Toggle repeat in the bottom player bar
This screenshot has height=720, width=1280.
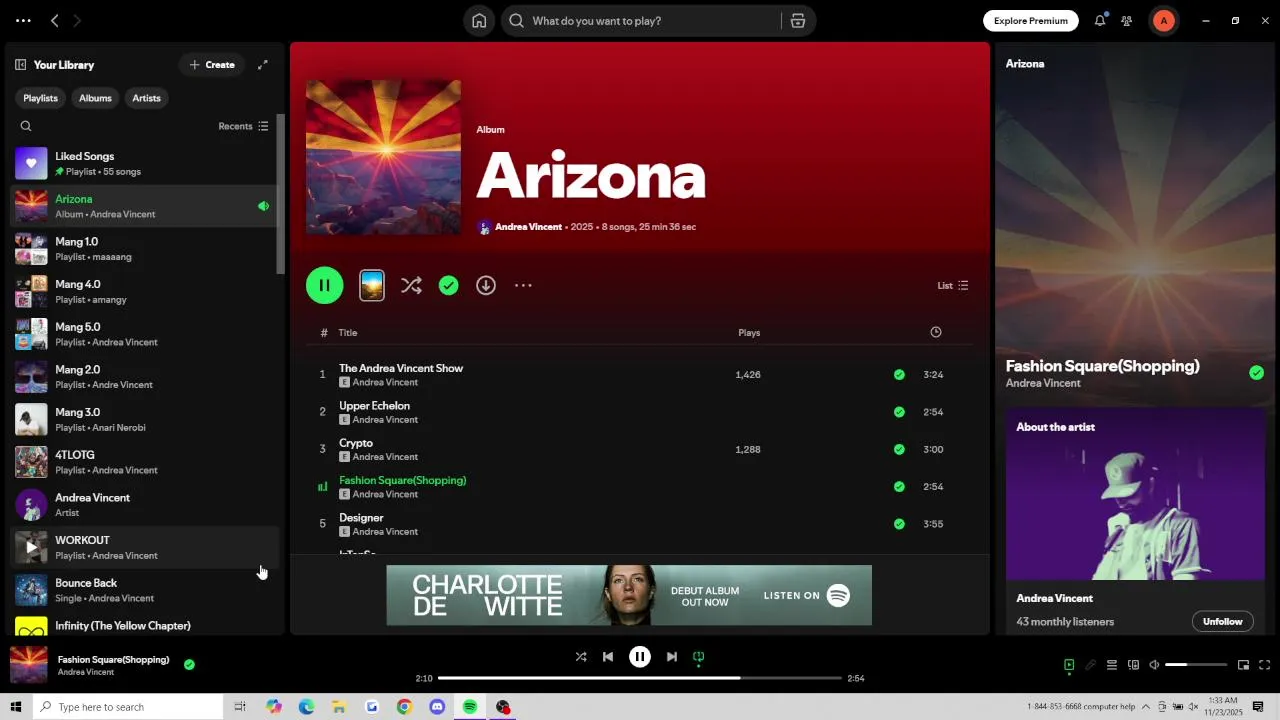point(699,657)
